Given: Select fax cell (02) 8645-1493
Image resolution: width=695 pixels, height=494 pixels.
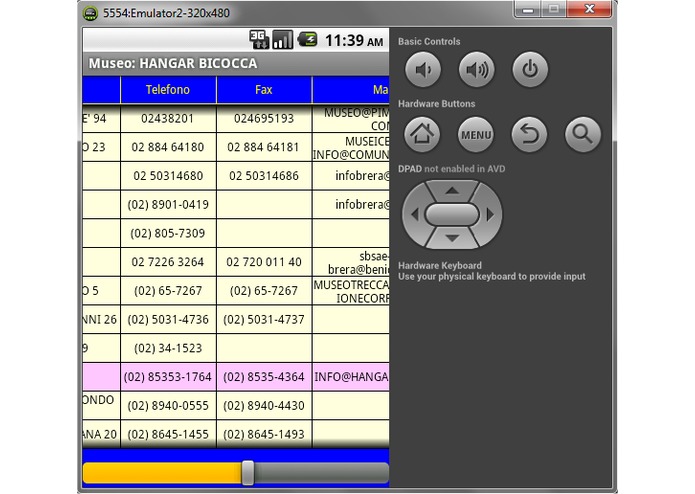Looking at the screenshot, I should (x=264, y=434).
